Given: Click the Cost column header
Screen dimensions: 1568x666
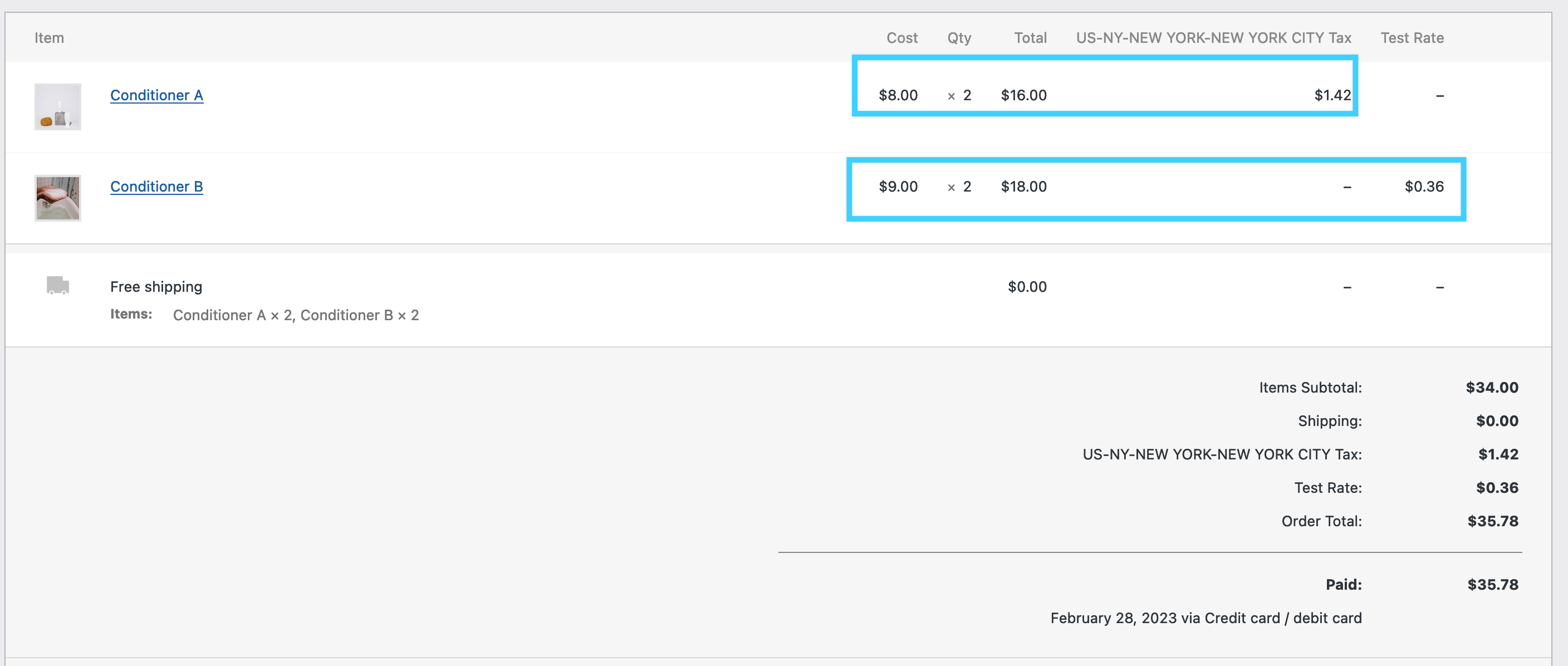Looking at the screenshot, I should click(x=901, y=38).
